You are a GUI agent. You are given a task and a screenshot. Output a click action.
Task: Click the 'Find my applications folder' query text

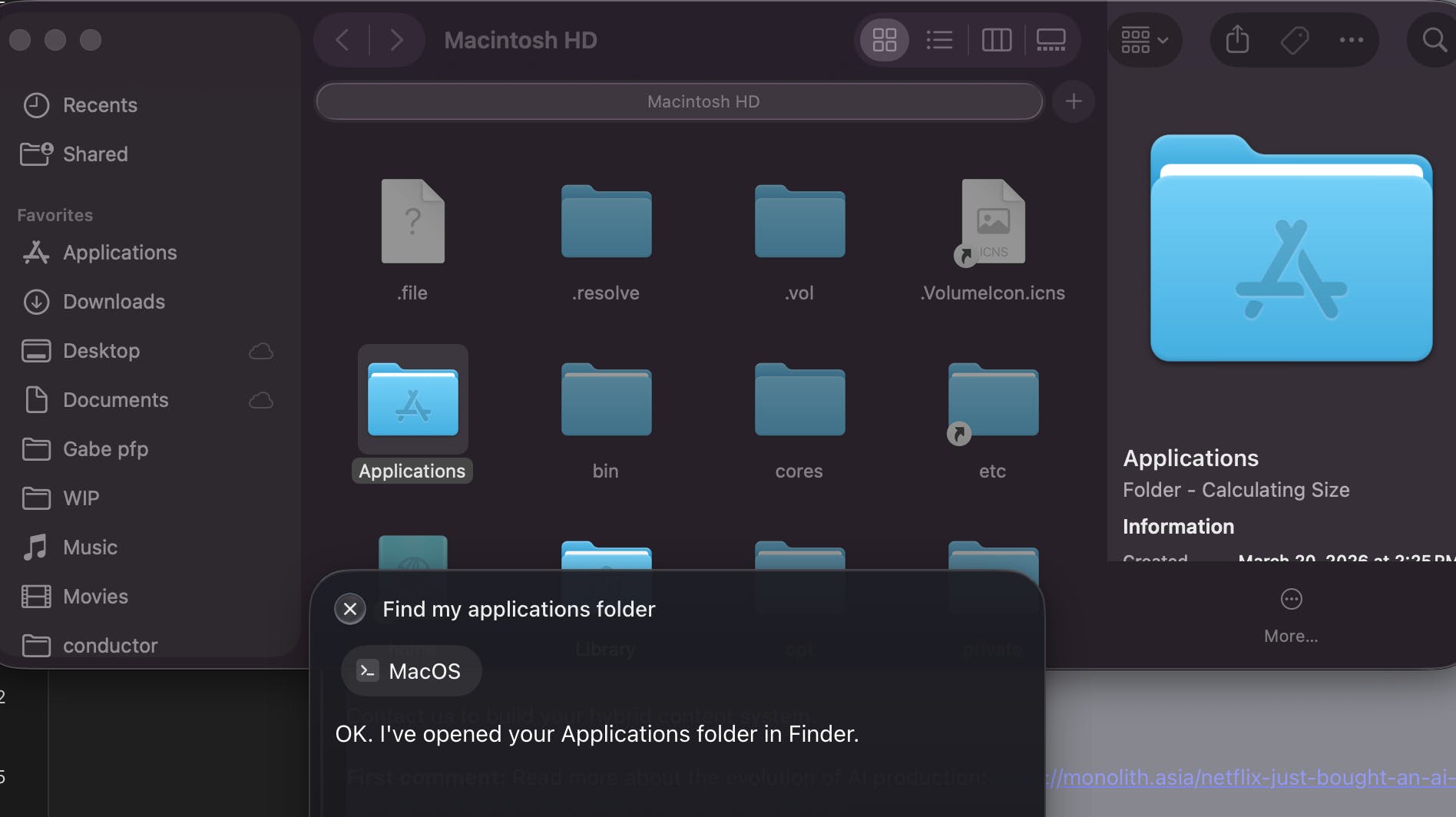[519, 609]
